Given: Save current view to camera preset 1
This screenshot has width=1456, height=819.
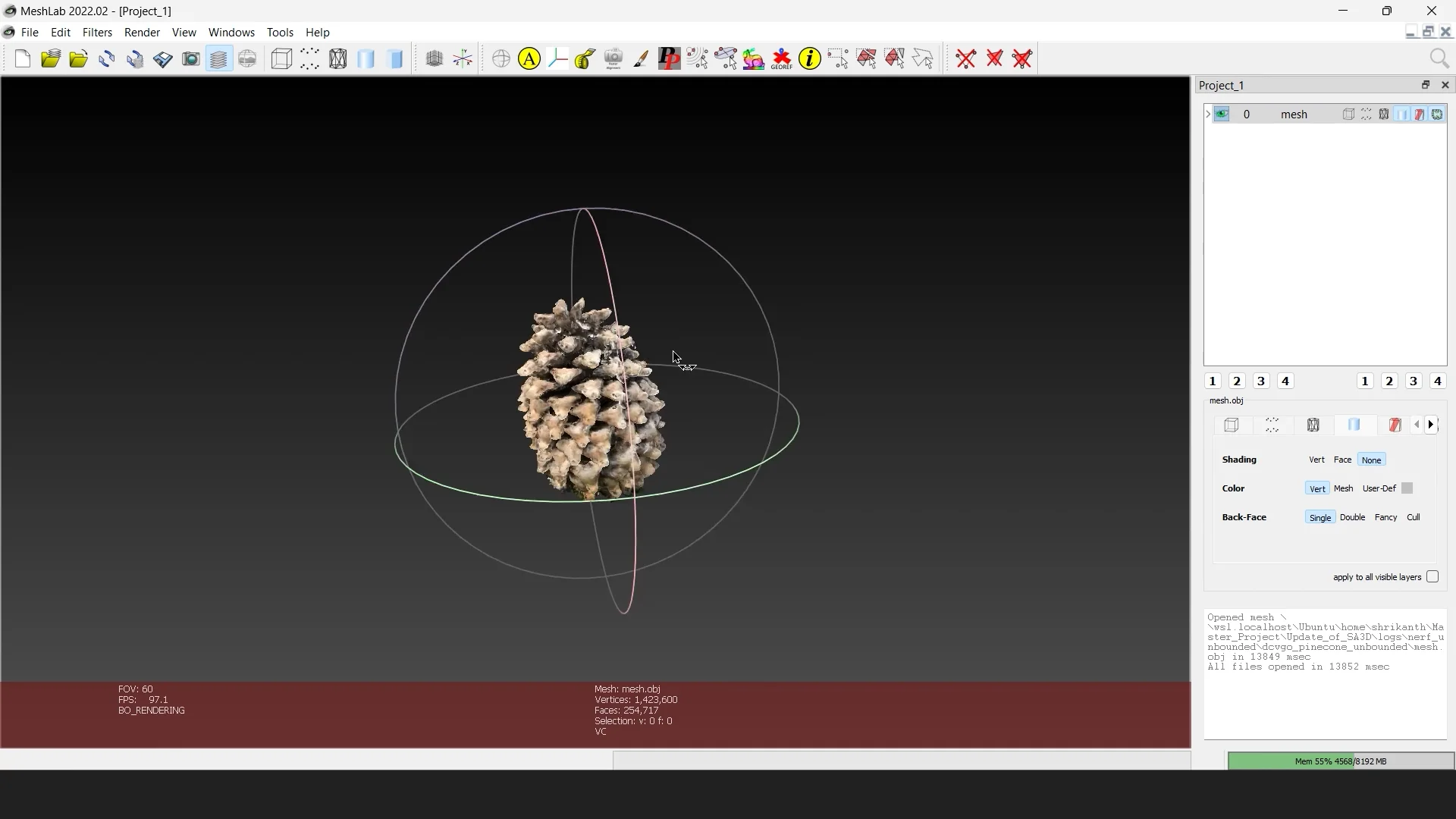Looking at the screenshot, I should tap(1211, 381).
